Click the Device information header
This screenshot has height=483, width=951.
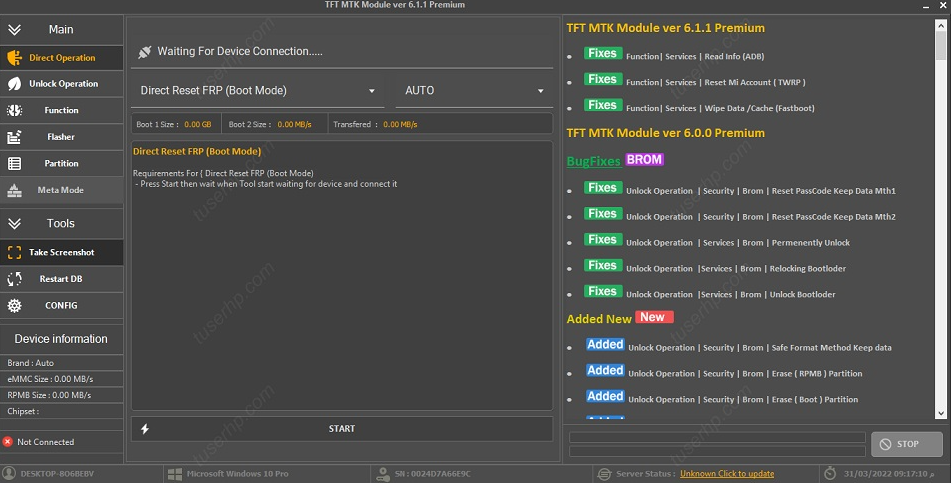click(x=61, y=339)
